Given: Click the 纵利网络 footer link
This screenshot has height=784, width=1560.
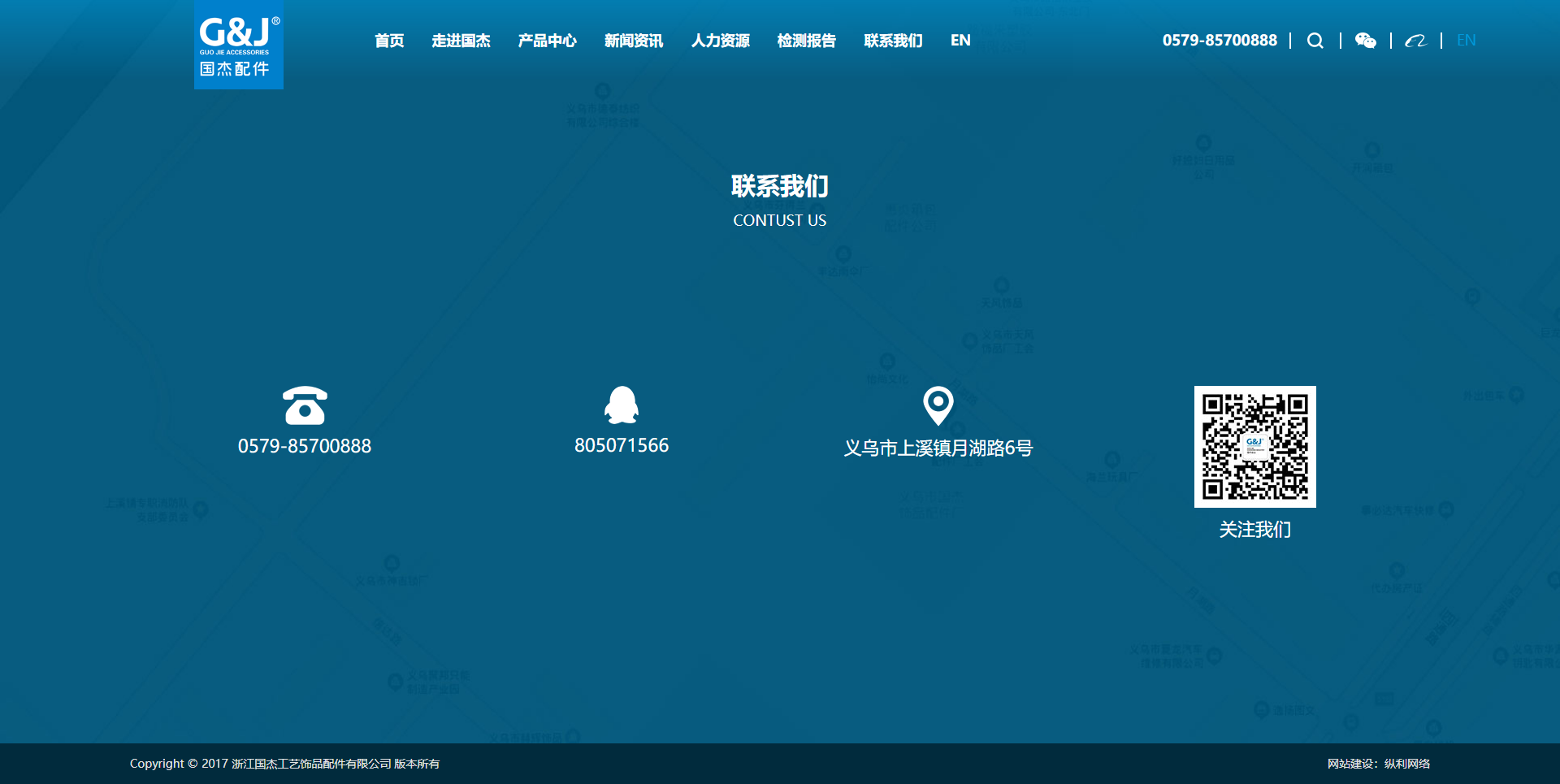Looking at the screenshot, I should pyautogui.click(x=1407, y=764).
